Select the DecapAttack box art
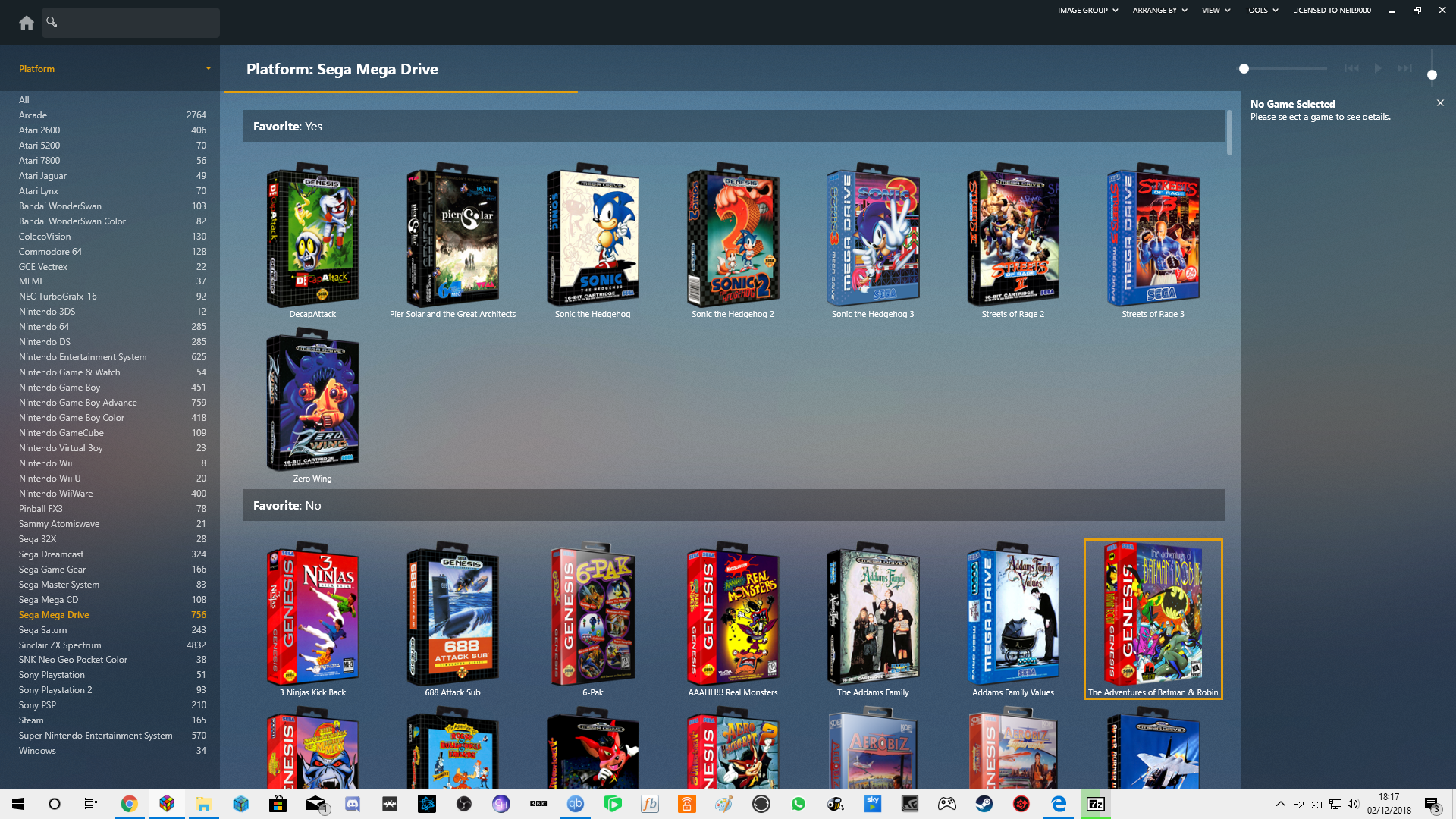Screen dimensions: 1456x819 312,235
